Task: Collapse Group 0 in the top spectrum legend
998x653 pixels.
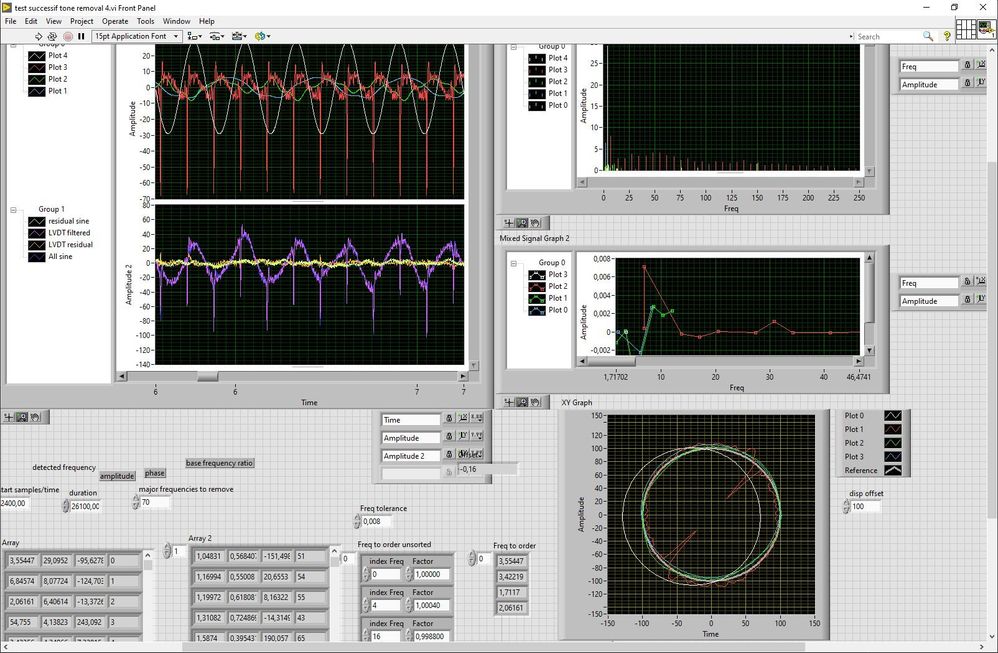Action: click(x=514, y=47)
